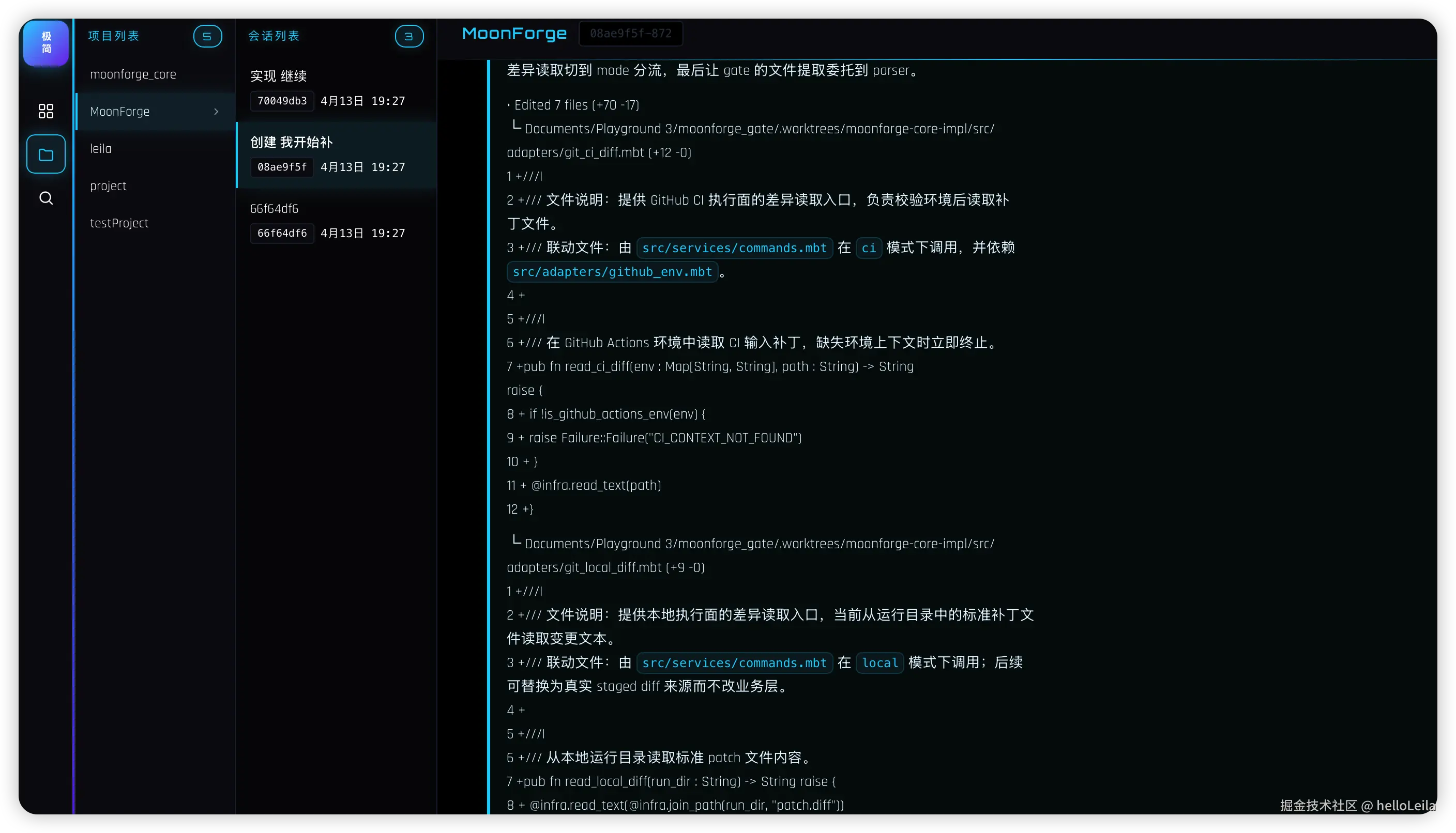Click the pub fn read_local_diff code line

click(x=671, y=781)
